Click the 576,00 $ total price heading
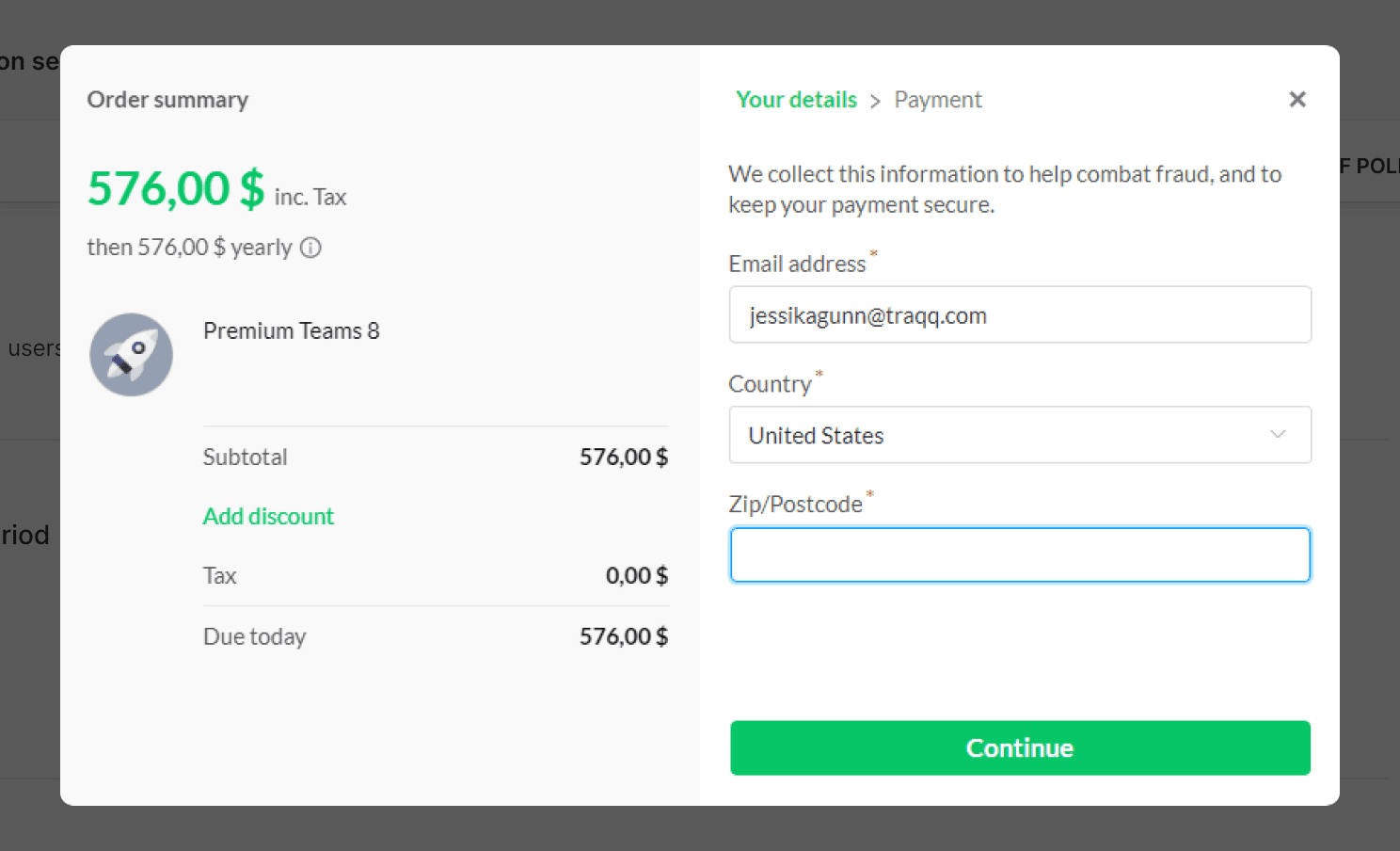 tap(176, 187)
